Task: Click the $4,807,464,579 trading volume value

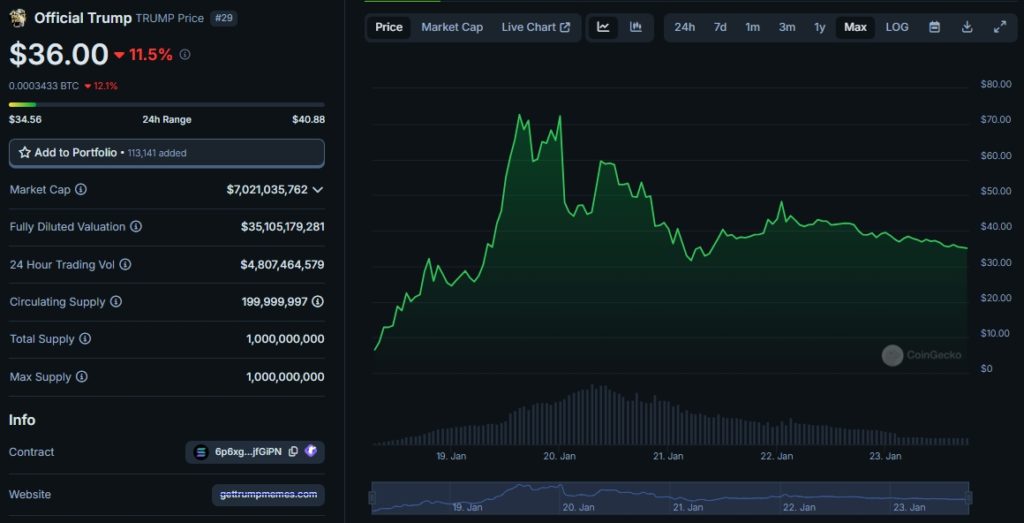Action: coord(282,264)
